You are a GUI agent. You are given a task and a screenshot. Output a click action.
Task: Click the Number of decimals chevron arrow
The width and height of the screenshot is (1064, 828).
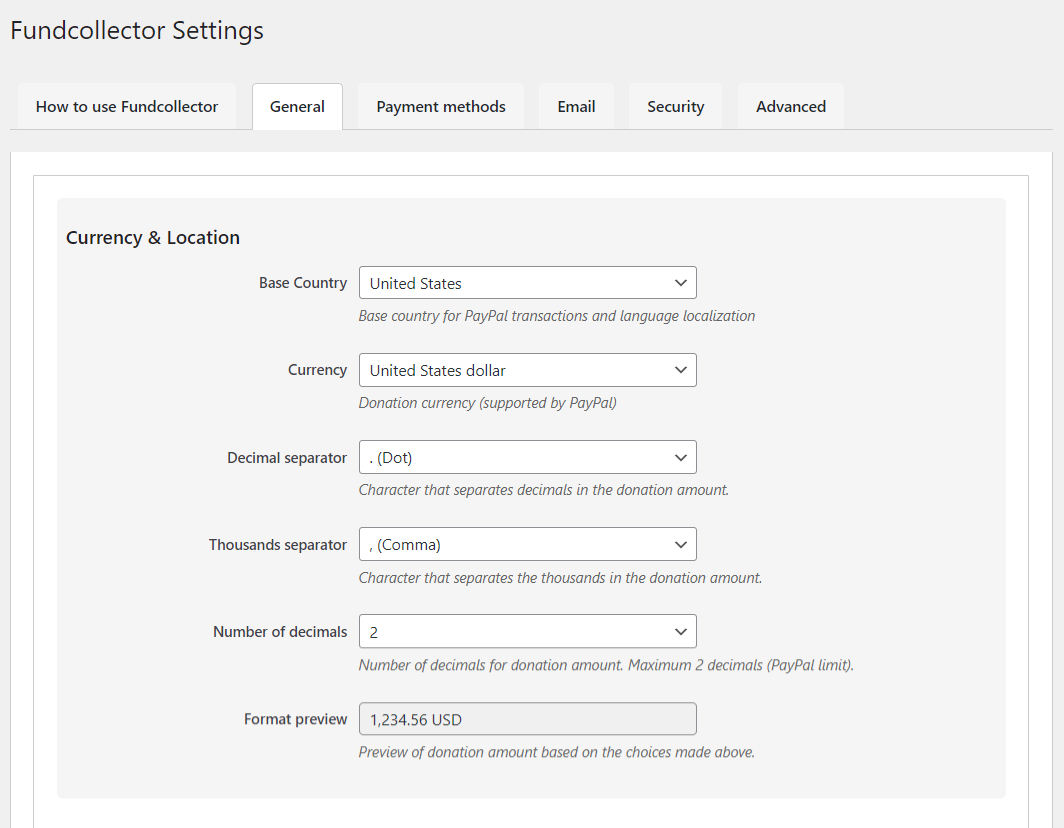click(682, 631)
